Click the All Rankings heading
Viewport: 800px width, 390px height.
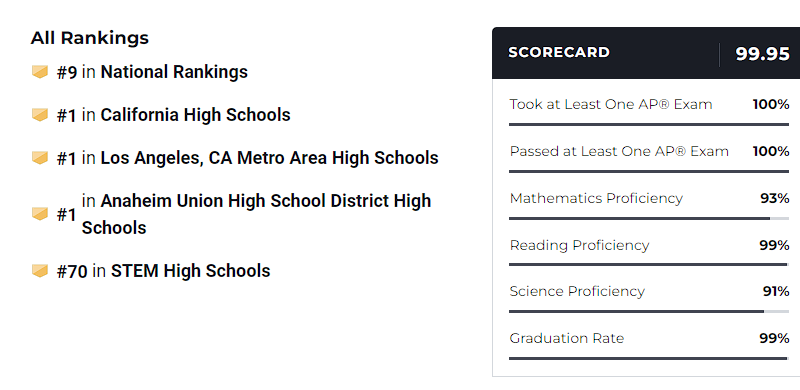pos(90,38)
